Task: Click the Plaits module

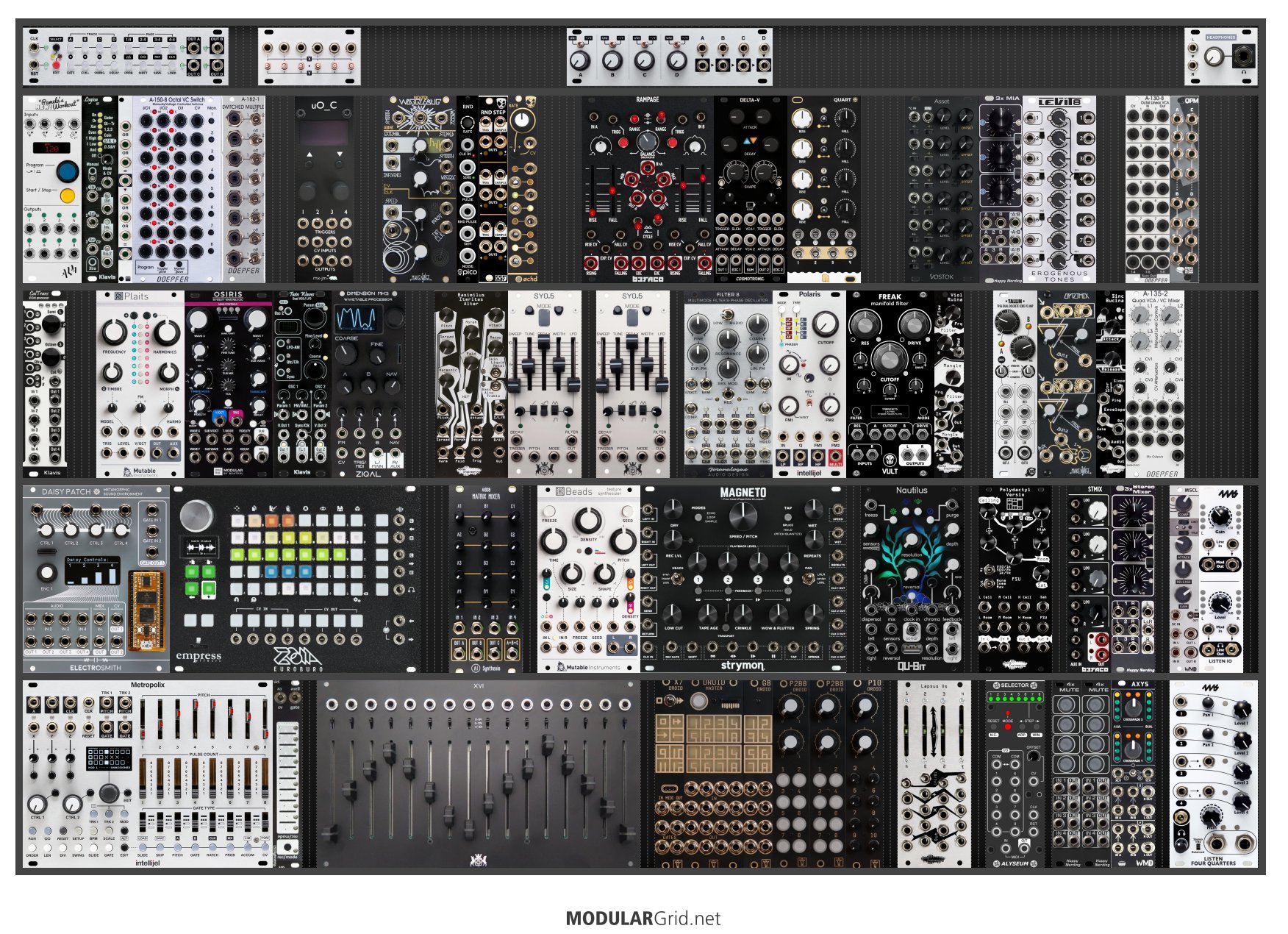Action: (140, 384)
